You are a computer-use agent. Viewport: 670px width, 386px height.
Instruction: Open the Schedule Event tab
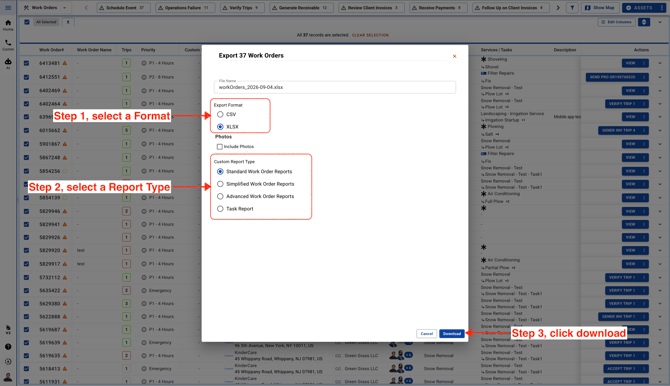[x=123, y=8]
